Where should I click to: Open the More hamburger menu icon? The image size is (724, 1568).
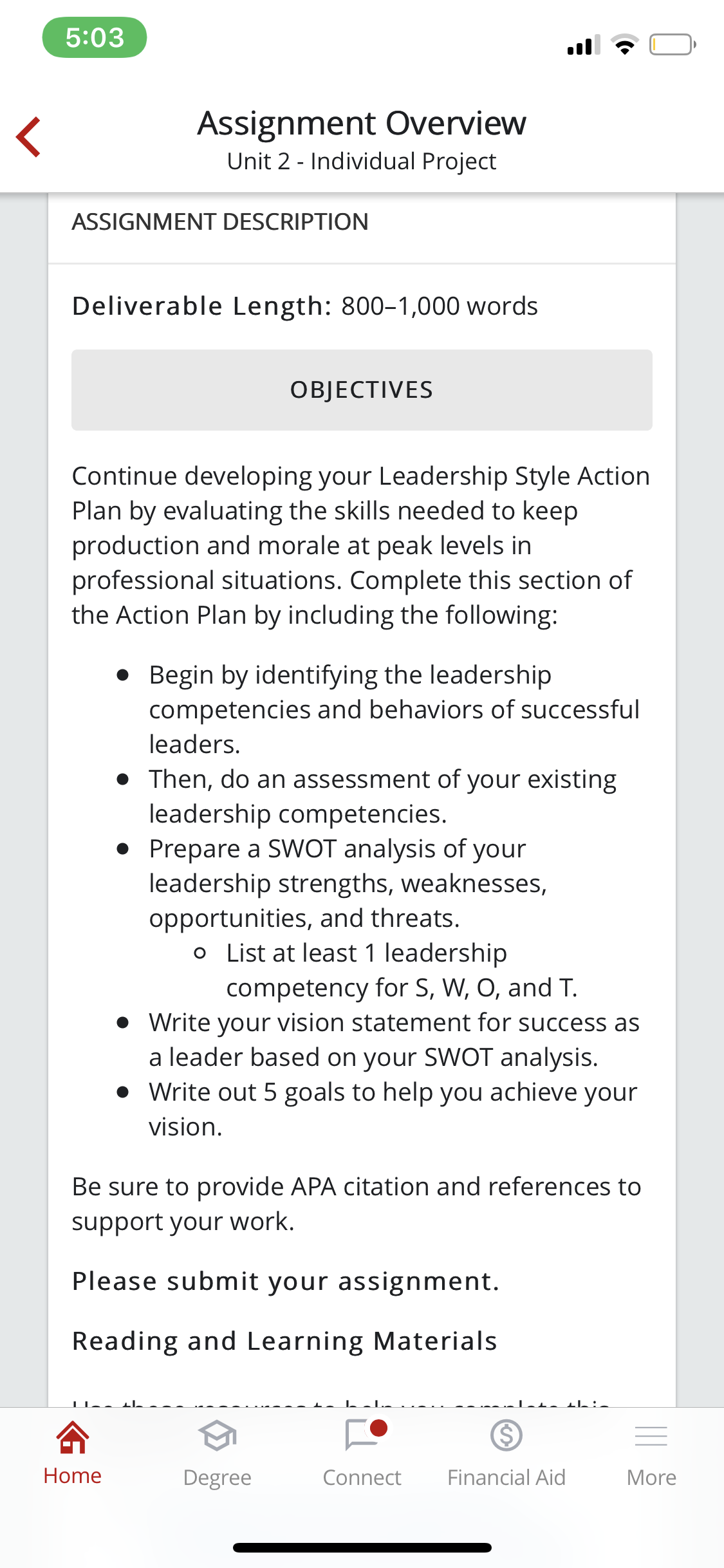[651, 1436]
